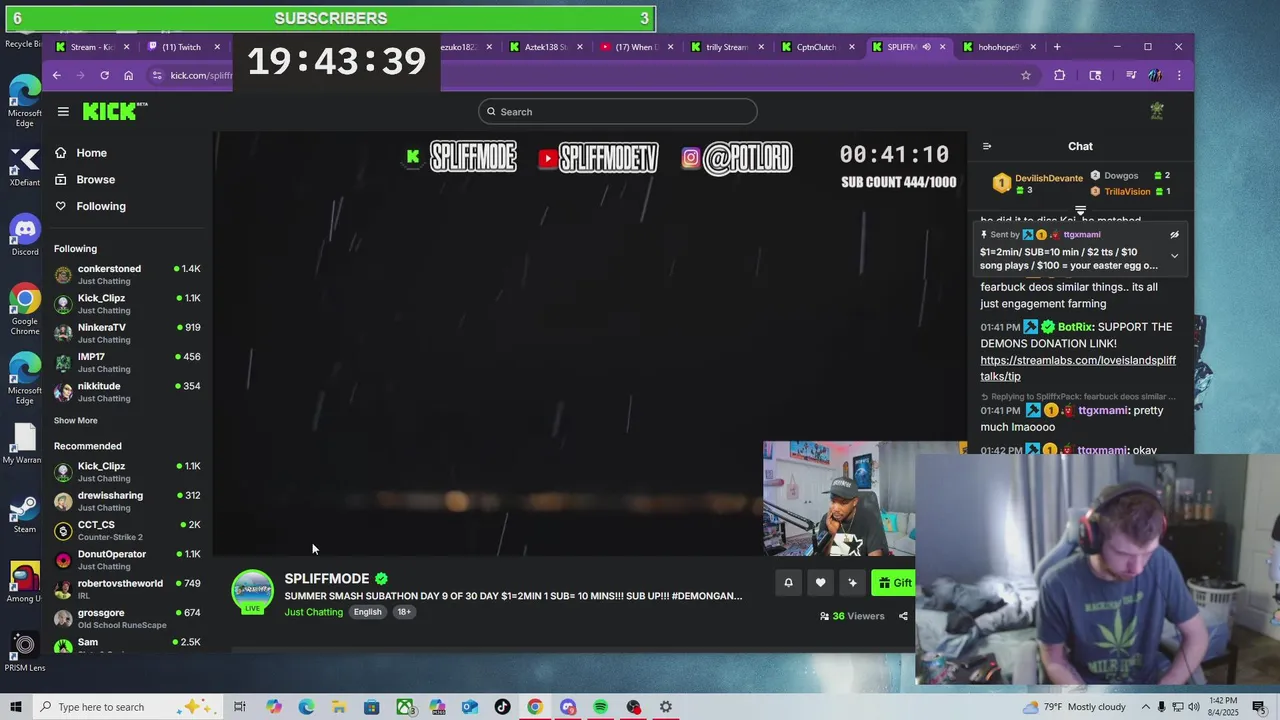This screenshot has height=720, width=1280.
Task: Toggle notification bell for SPLIFFMODE
Action: coord(788,583)
